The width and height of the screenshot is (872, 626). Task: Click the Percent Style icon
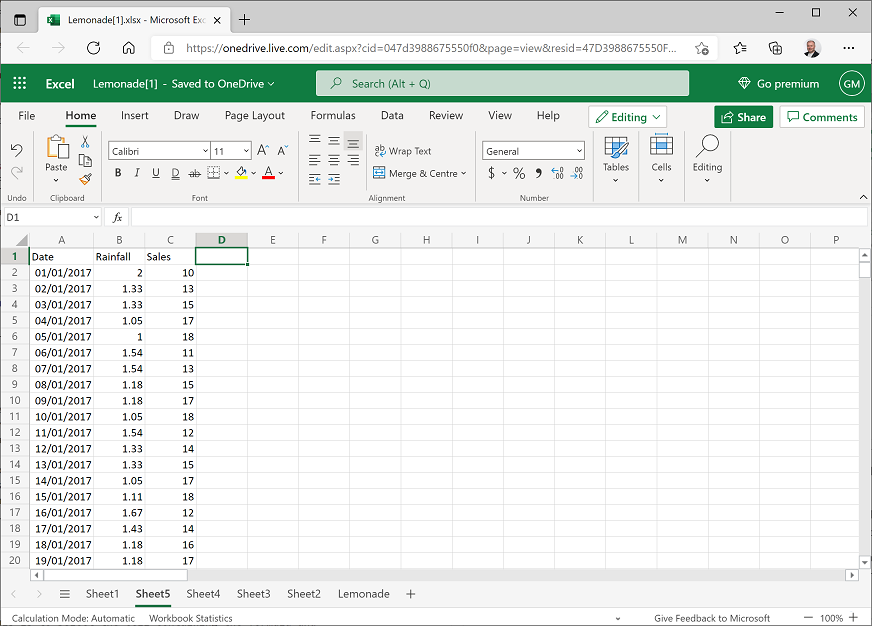[519, 173]
